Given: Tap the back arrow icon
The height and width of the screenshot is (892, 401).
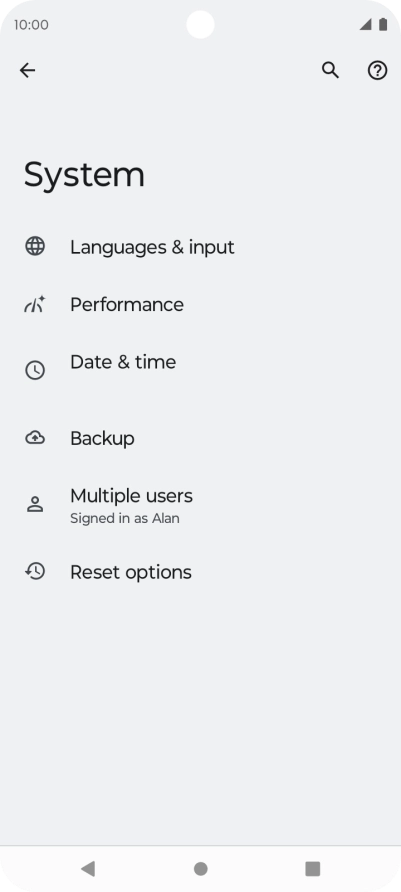Looking at the screenshot, I should tap(27, 70).
